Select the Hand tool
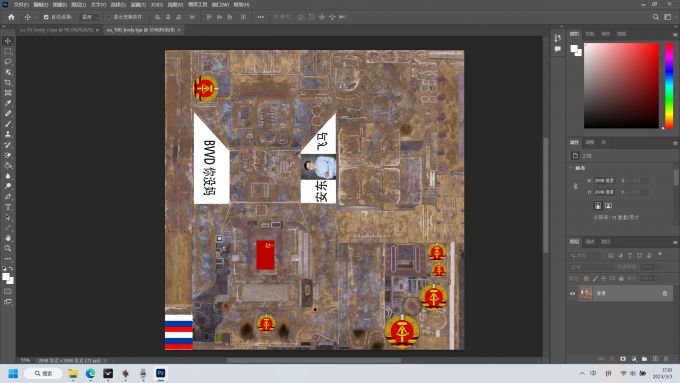This screenshot has height=383, width=680. 8,238
